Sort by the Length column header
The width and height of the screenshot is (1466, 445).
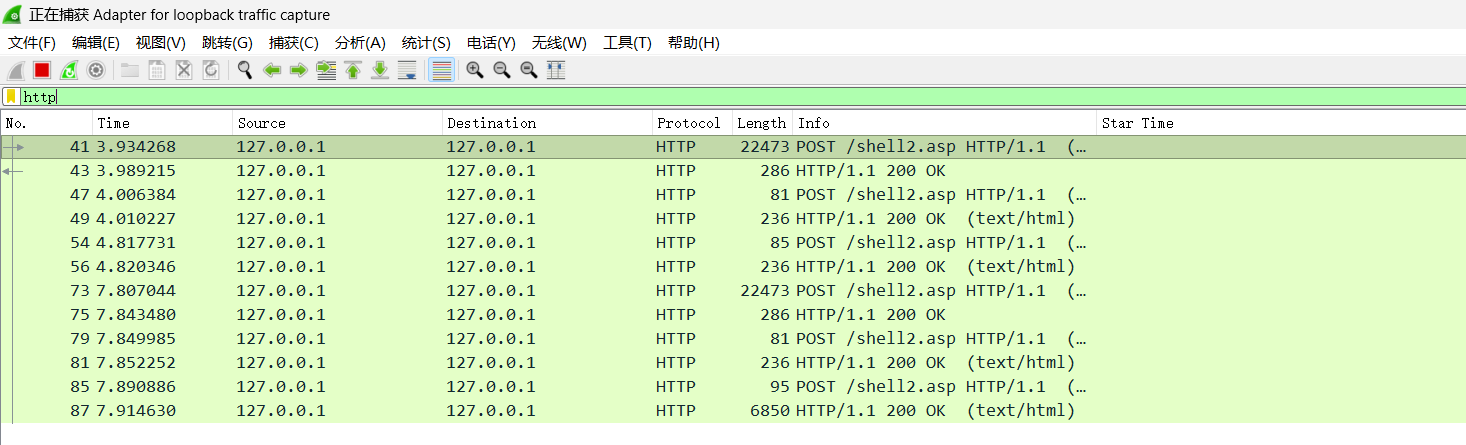[x=761, y=123]
